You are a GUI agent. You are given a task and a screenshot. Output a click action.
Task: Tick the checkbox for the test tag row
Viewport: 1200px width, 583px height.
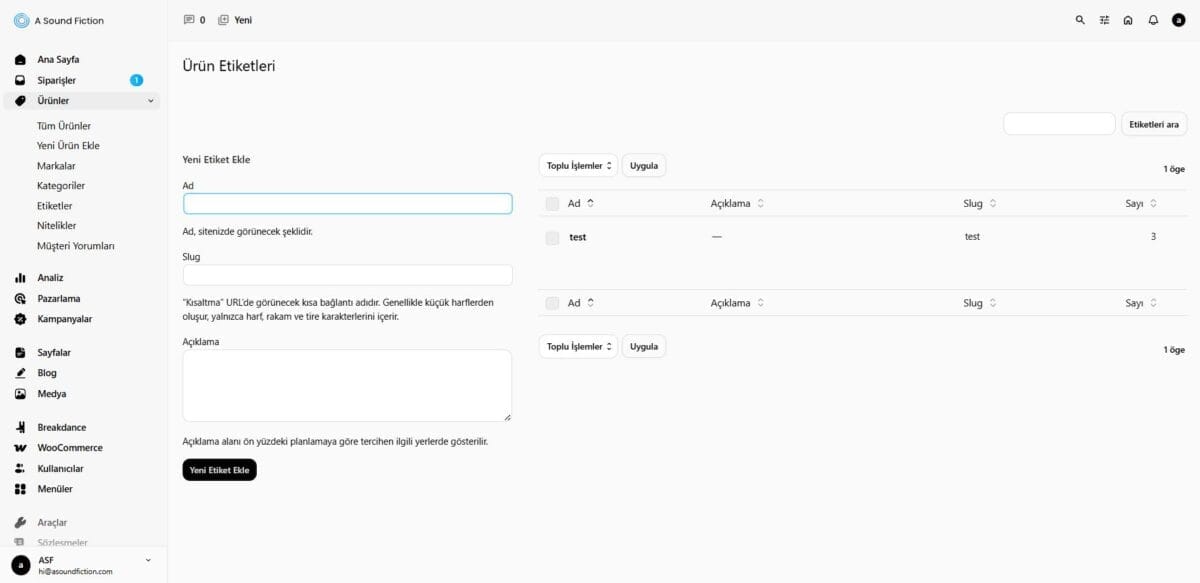[x=552, y=238]
